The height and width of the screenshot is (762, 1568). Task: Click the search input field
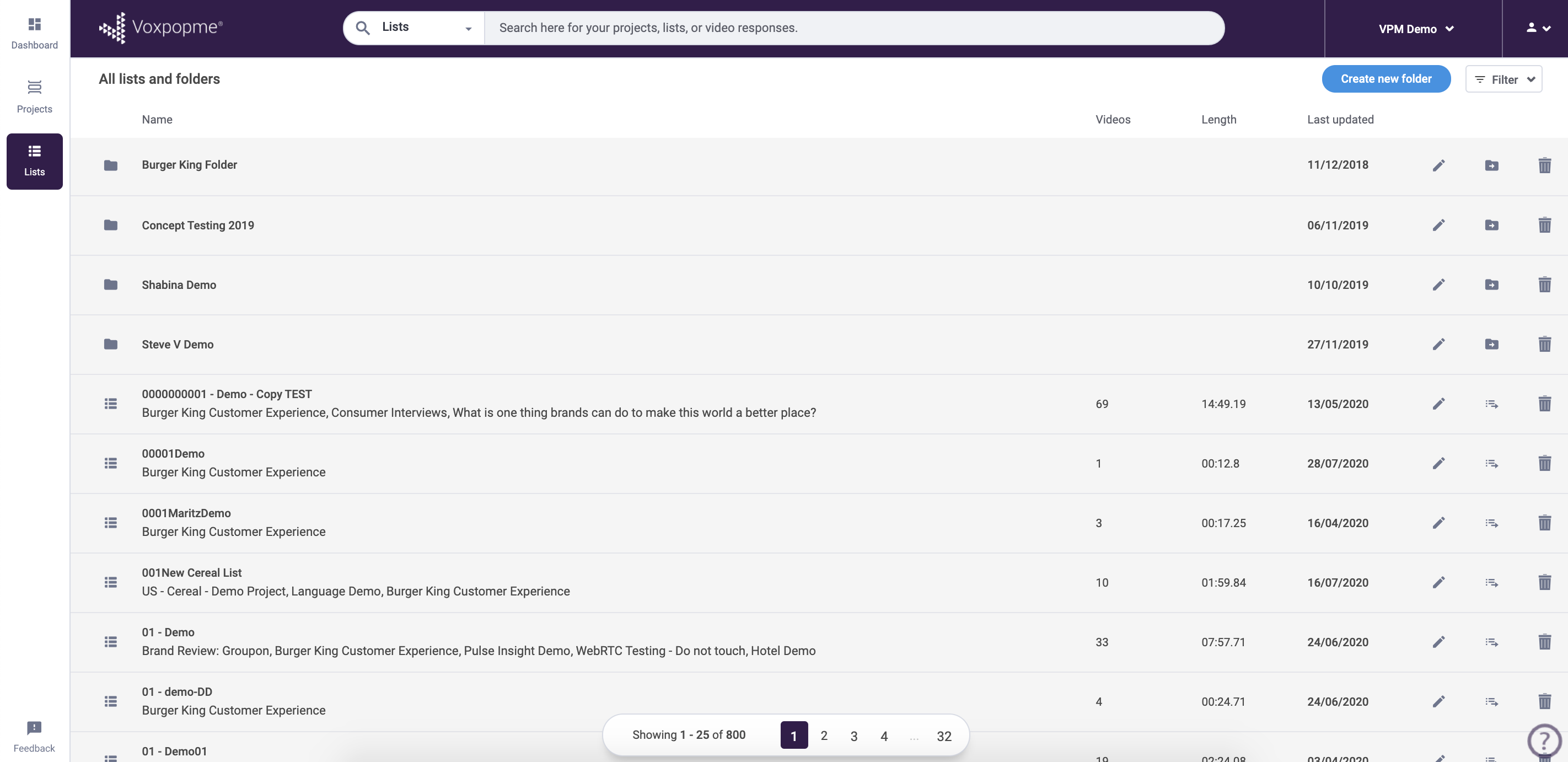852,28
